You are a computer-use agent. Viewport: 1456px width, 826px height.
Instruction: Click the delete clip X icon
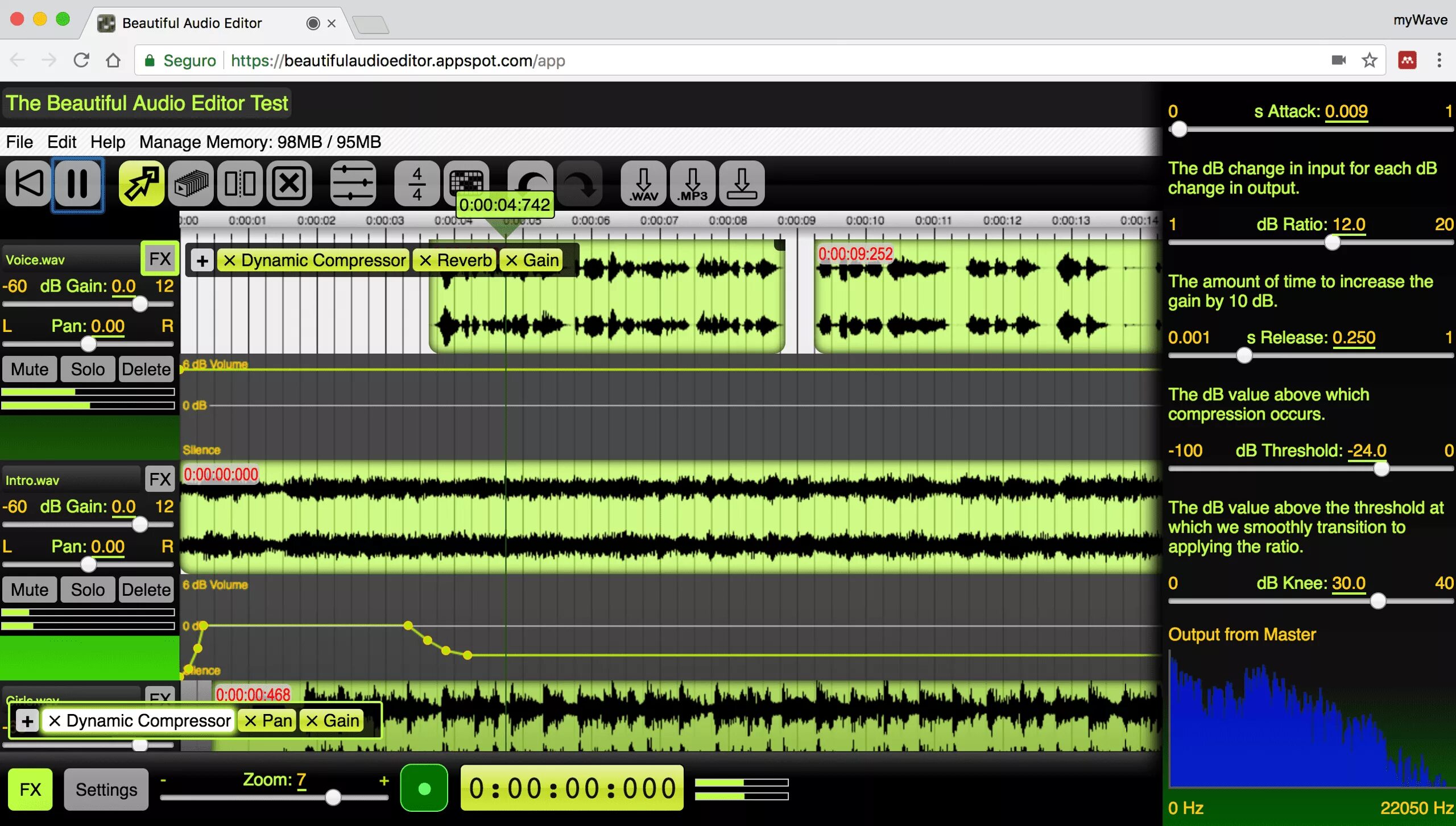pyautogui.click(x=289, y=184)
